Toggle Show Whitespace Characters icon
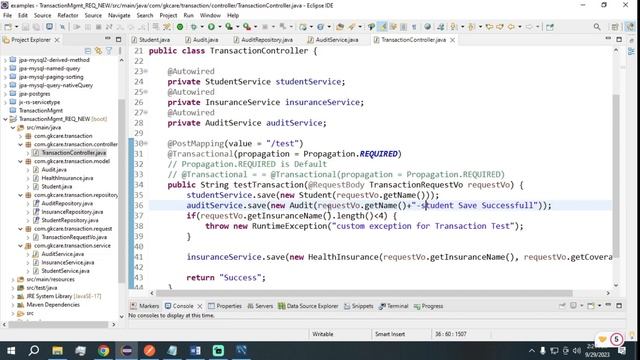 414,27
